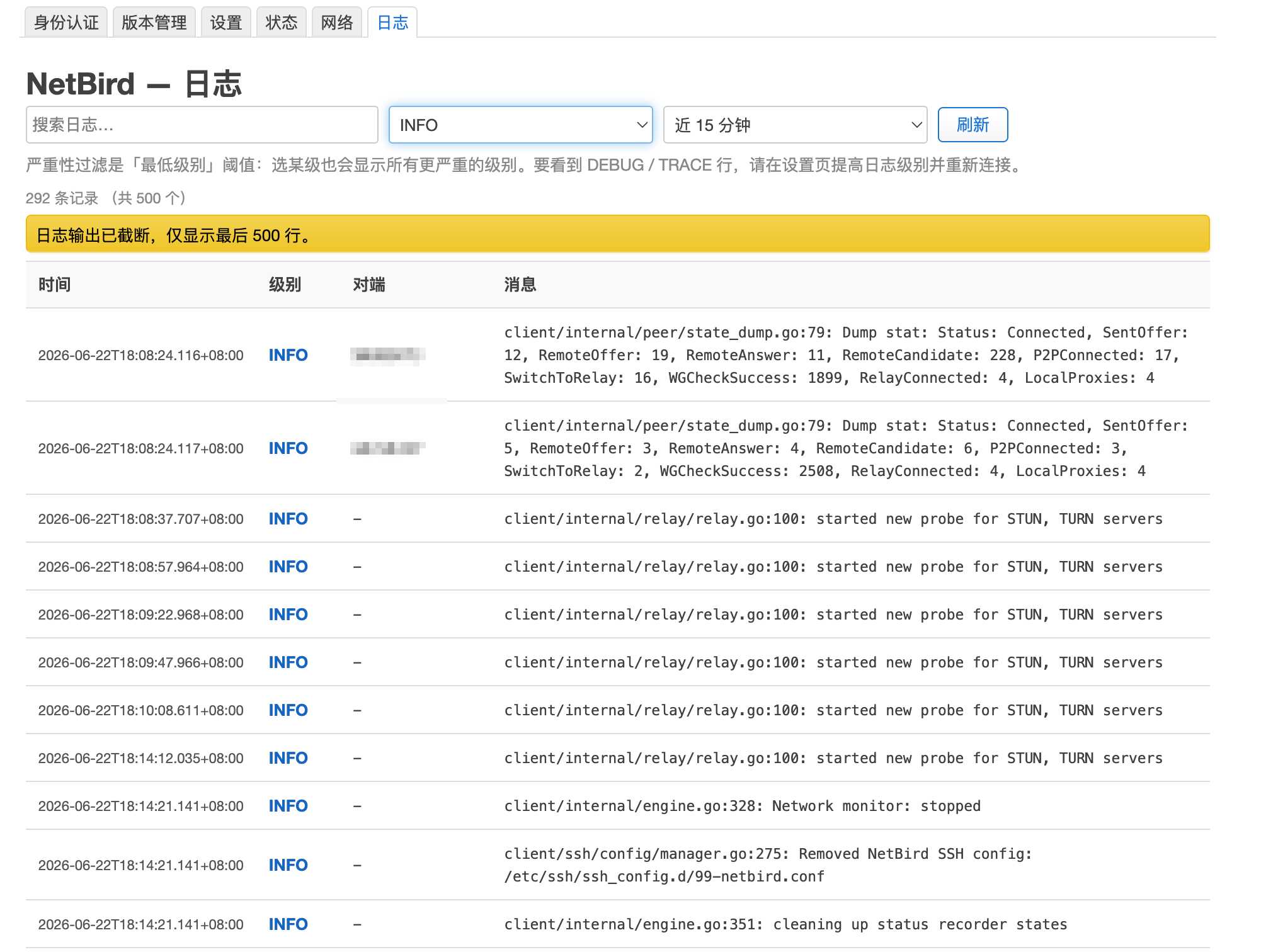The image size is (1261, 952).
Task: Click the 消息 column header
Action: pyautogui.click(x=520, y=285)
